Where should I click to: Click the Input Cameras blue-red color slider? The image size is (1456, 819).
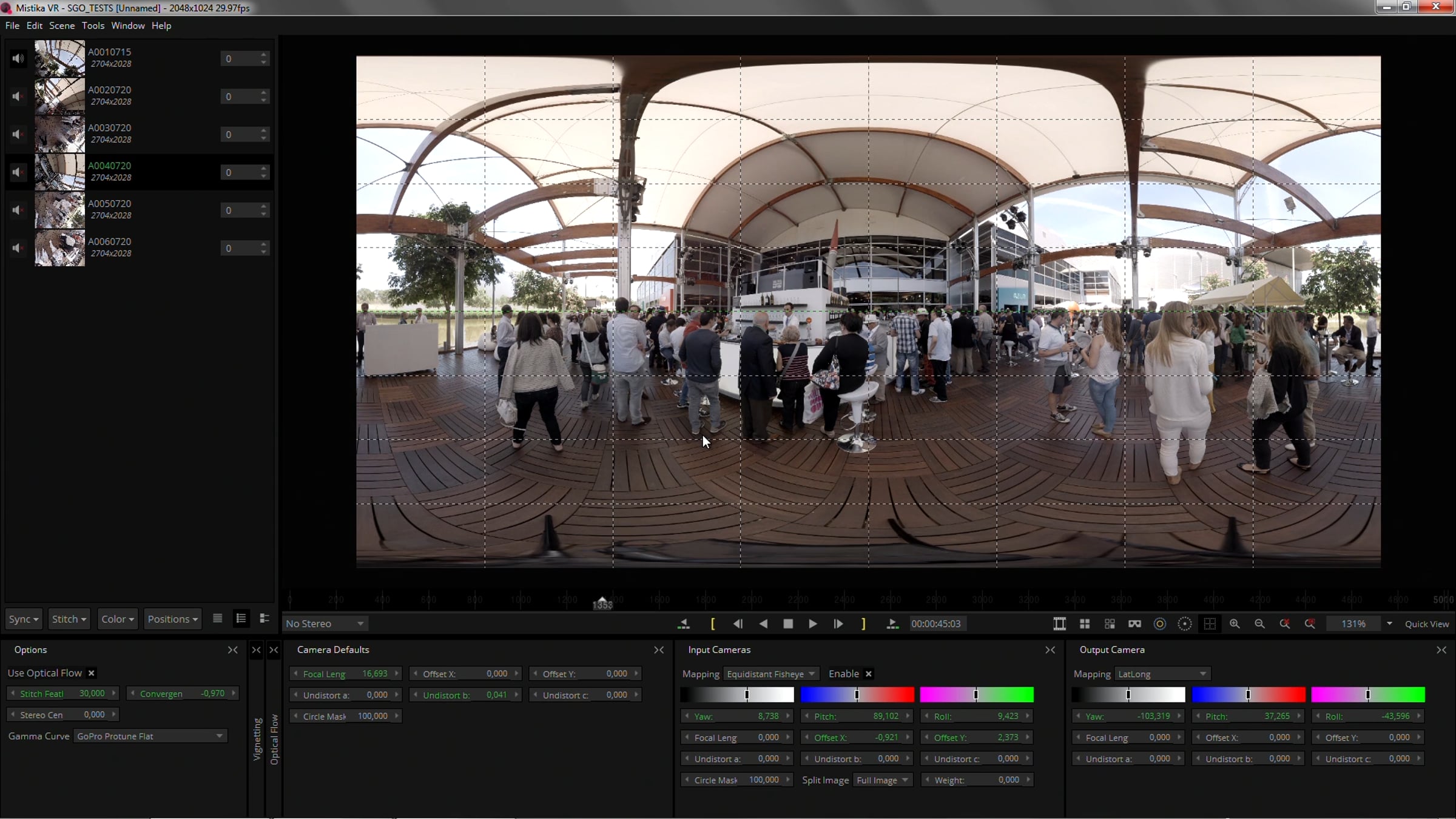click(x=857, y=695)
